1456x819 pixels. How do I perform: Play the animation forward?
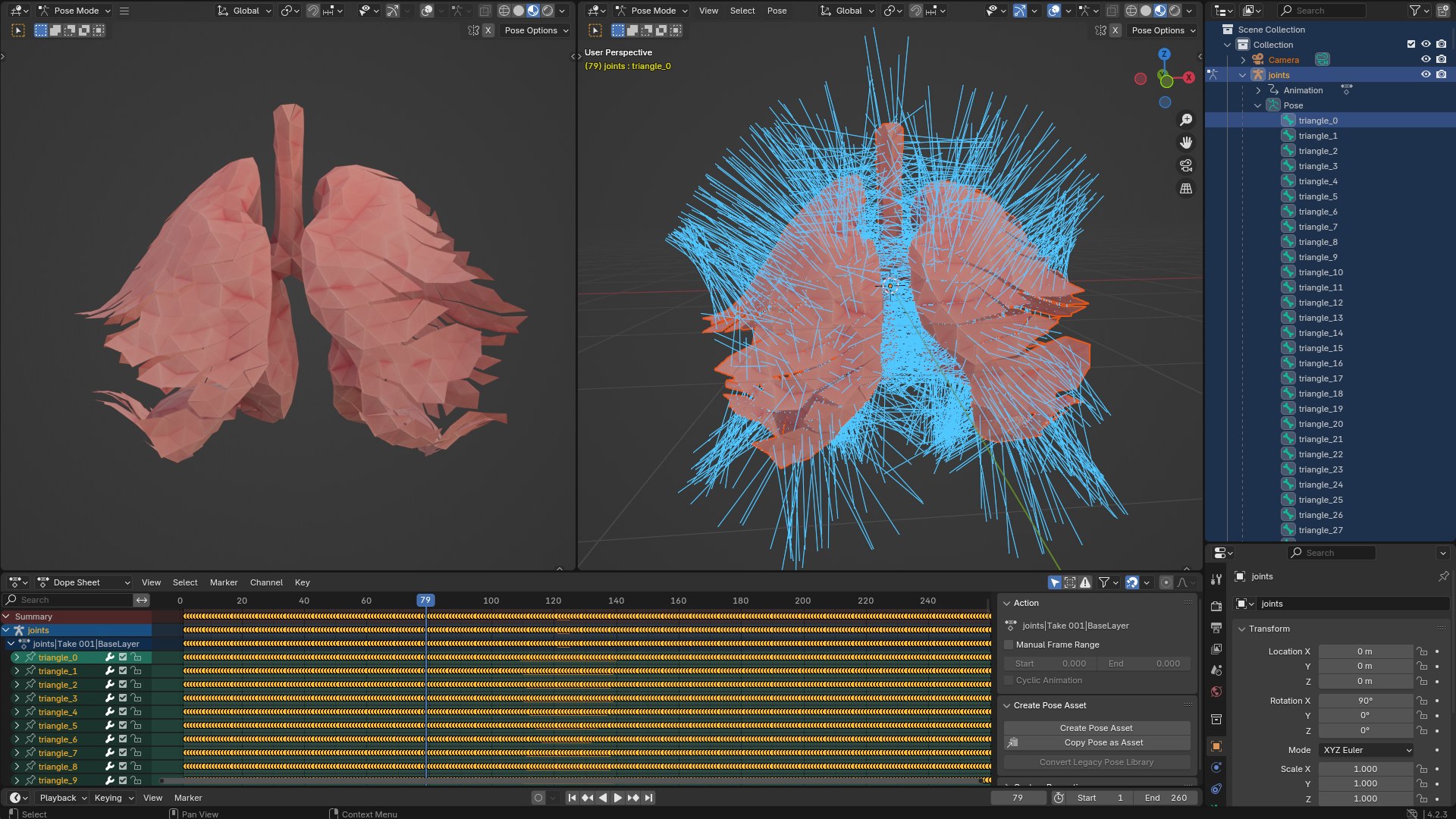[617, 798]
